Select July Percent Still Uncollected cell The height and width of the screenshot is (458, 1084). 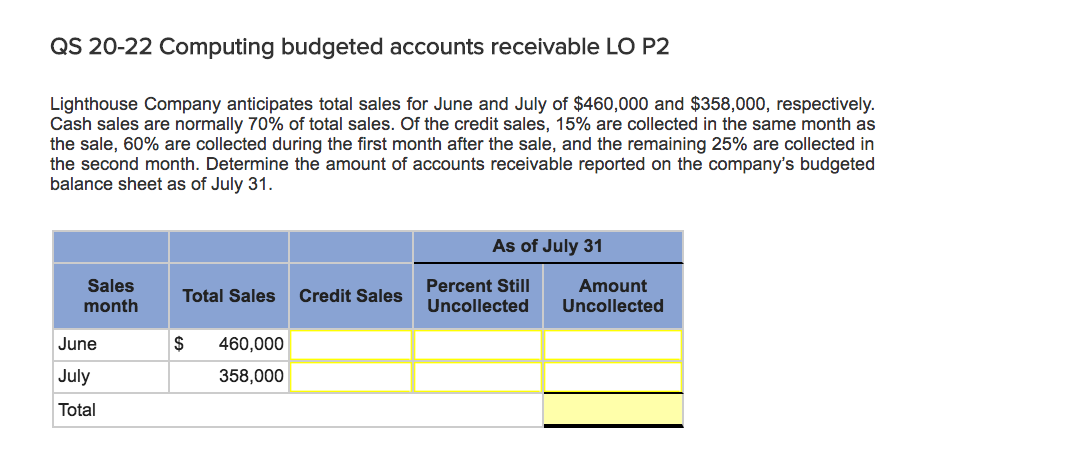(x=478, y=377)
